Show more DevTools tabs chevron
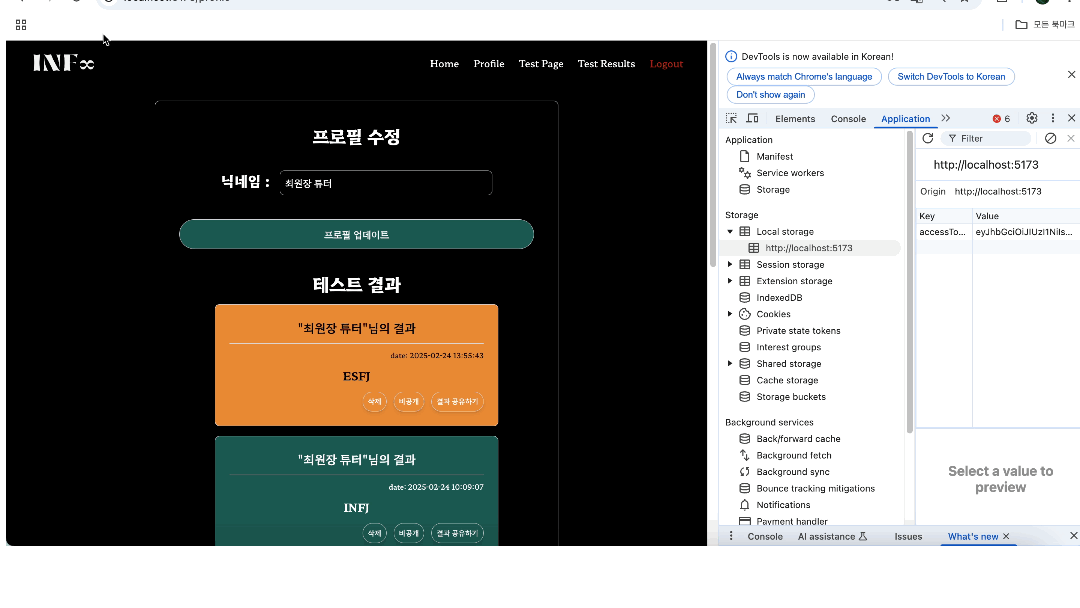Screen dimensions: 1080x608 [946, 118]
